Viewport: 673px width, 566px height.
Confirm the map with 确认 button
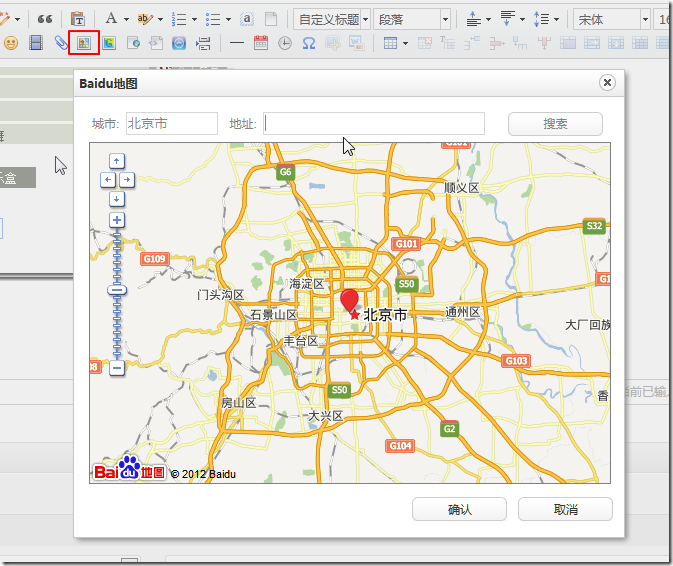coord(459,509)
